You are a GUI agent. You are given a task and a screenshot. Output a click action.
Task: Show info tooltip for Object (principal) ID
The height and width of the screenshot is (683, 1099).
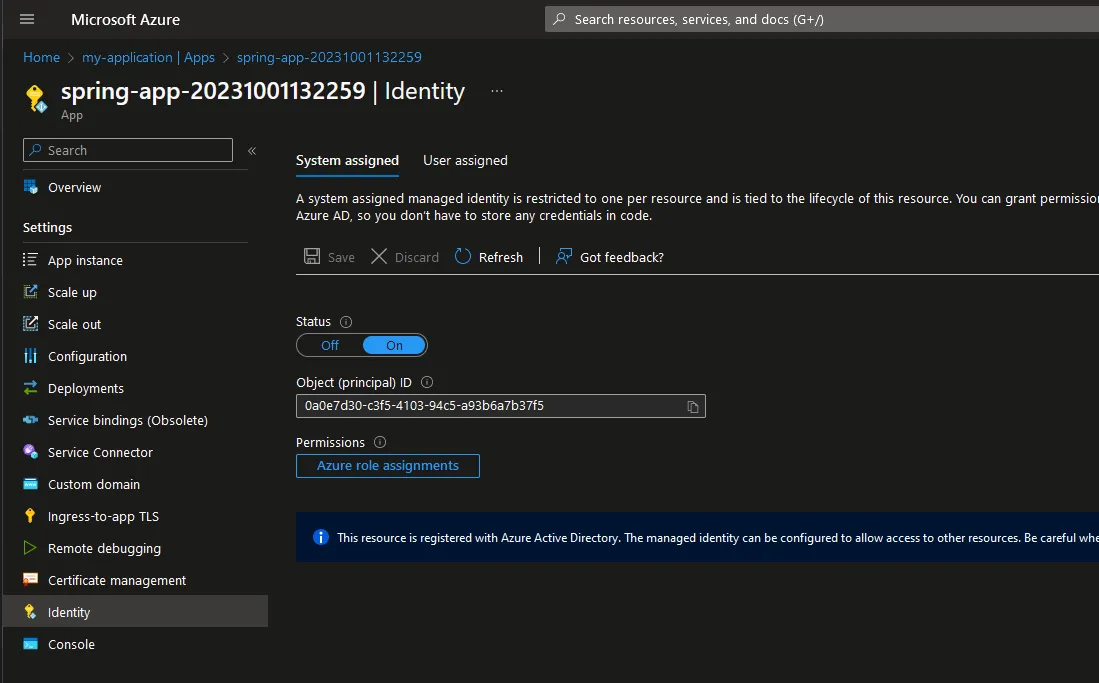point(427,382)
